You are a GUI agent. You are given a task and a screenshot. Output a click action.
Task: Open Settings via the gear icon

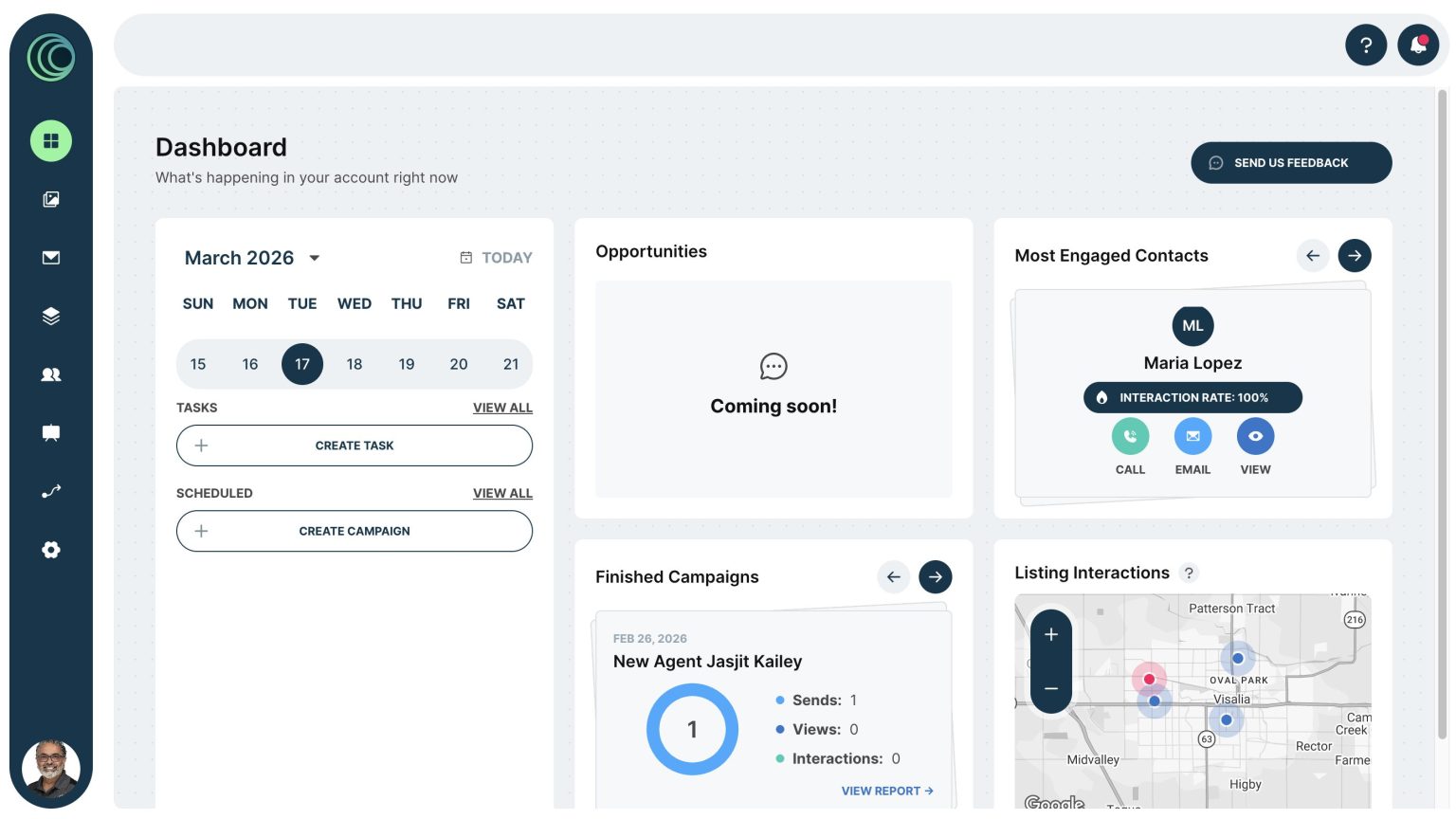(x=50, y=550)
